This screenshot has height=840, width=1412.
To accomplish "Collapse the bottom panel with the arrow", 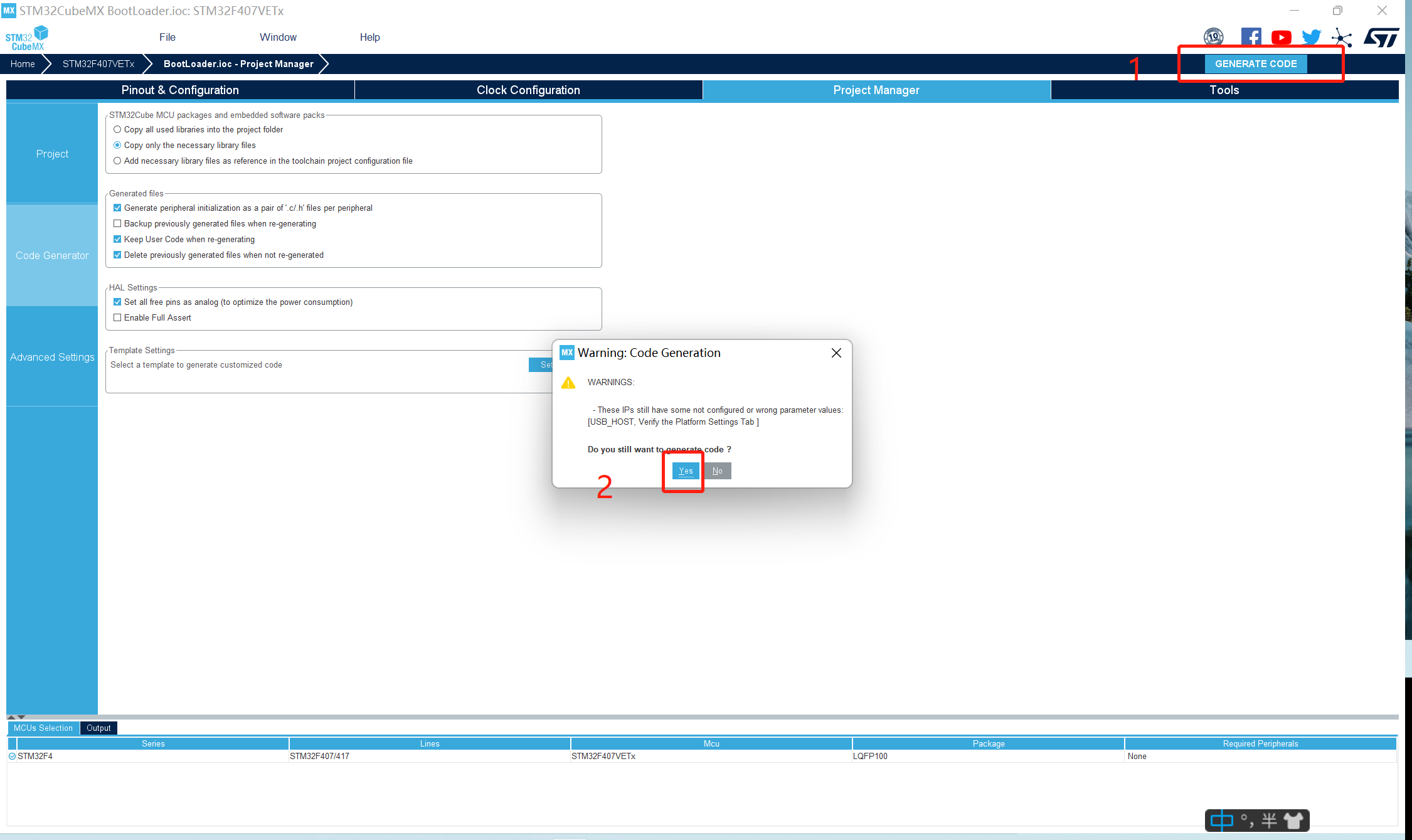I will point(21,716).
